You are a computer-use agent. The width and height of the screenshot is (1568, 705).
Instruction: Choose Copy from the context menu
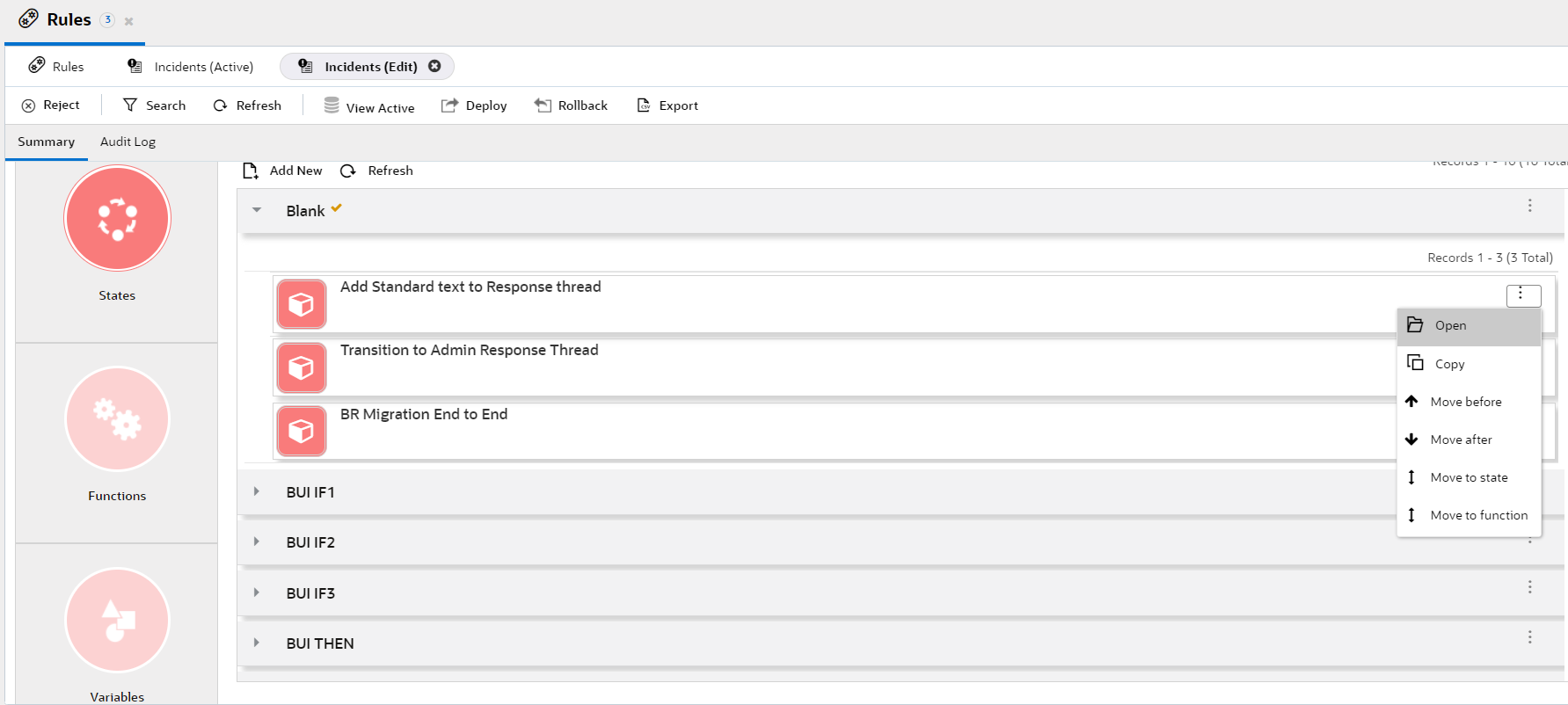pos(1449,364)
